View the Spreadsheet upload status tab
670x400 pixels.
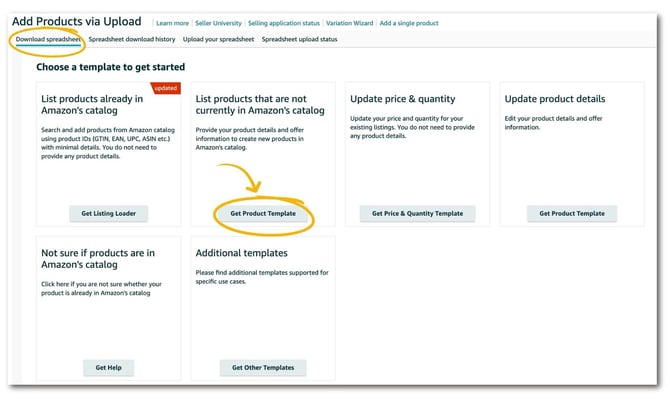300,39
